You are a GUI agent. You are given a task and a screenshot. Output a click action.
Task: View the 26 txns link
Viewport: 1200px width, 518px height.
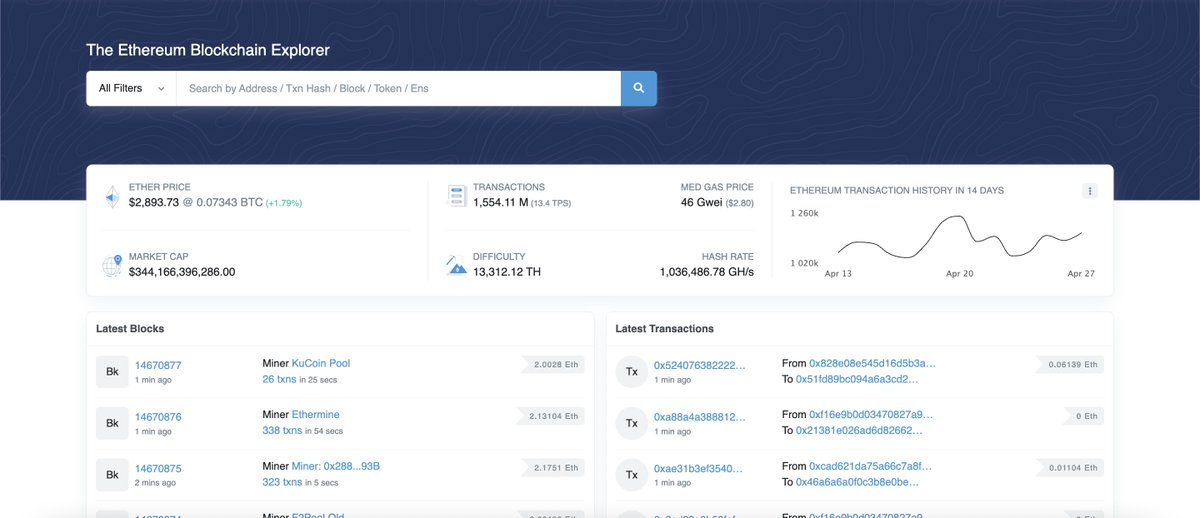tap(282, 379)
